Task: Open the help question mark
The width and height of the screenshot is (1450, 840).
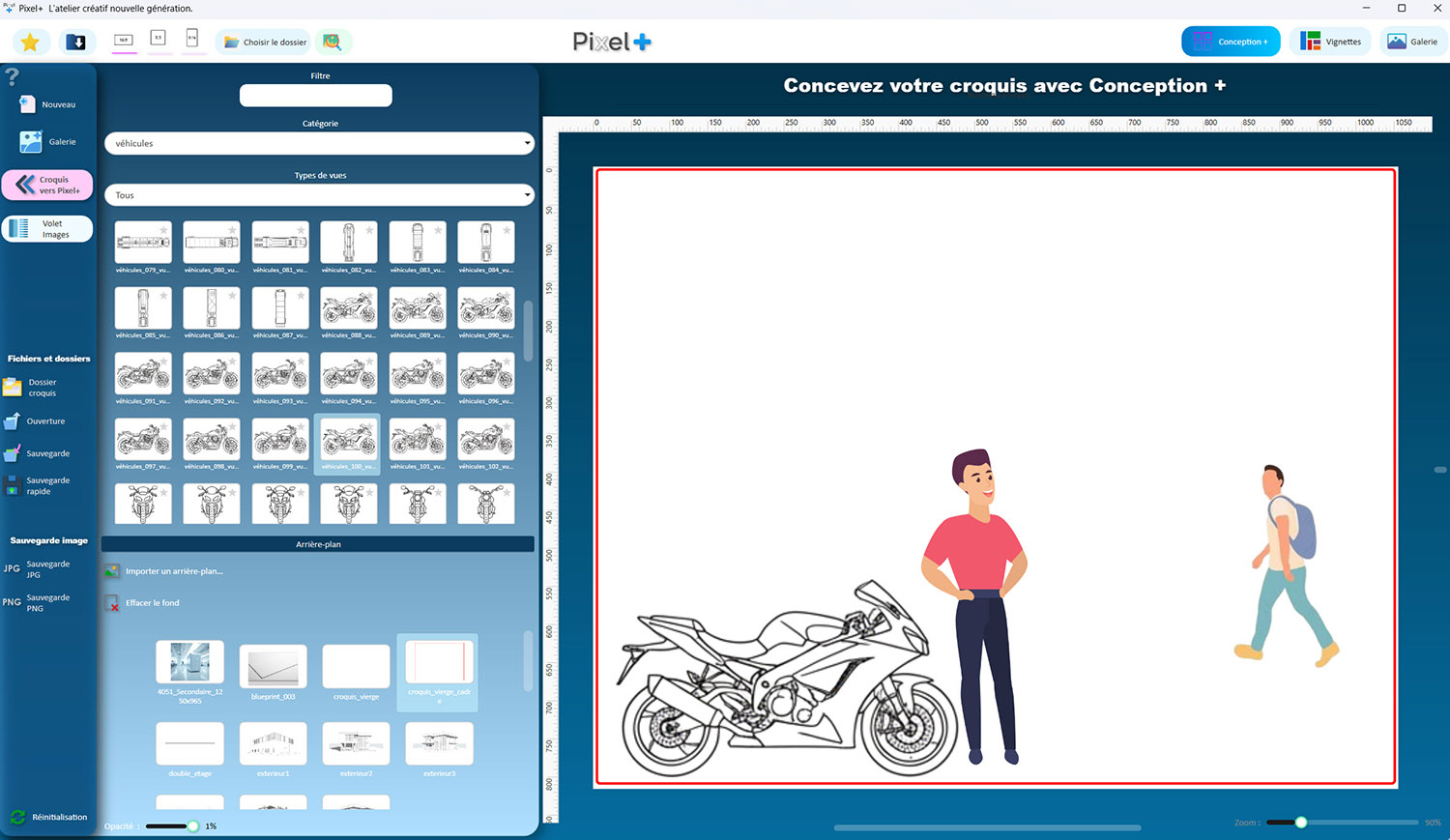Action: (12, 76)
